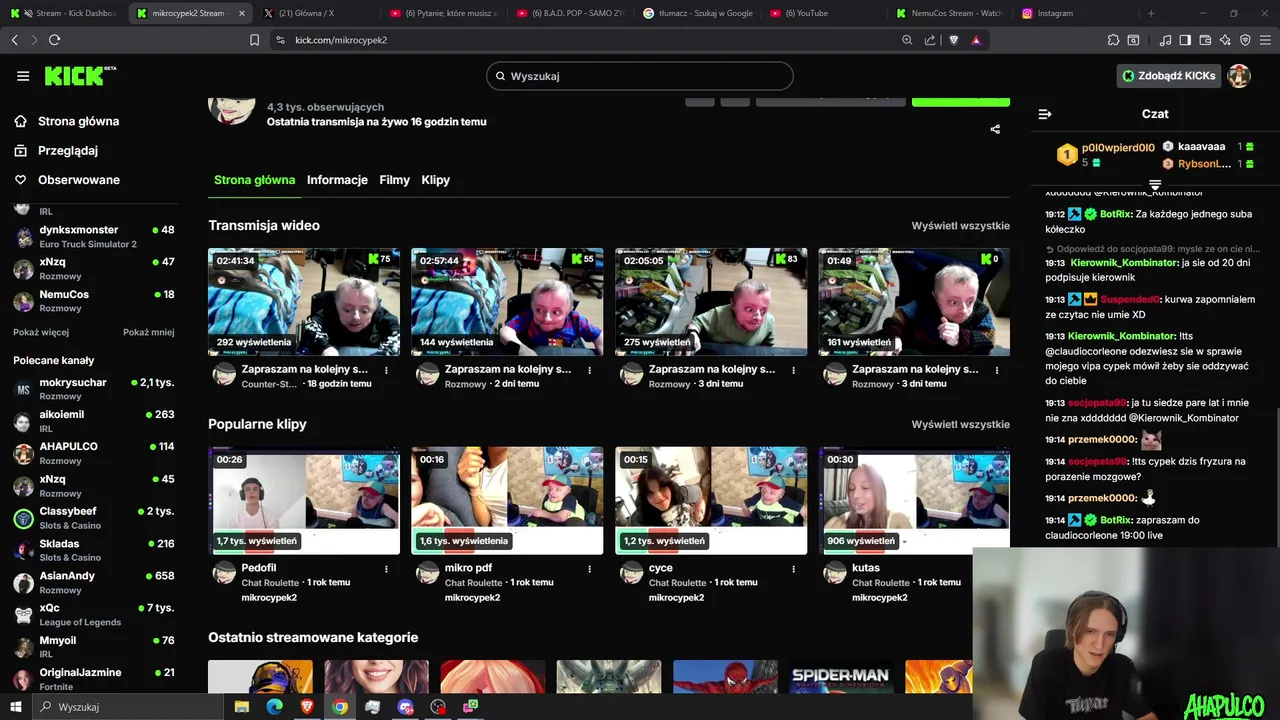The width and height of the screenshot is (1280, 720).
Task: Switch to NemuCos Stream browser tab
Action: (x=948, y=13)
